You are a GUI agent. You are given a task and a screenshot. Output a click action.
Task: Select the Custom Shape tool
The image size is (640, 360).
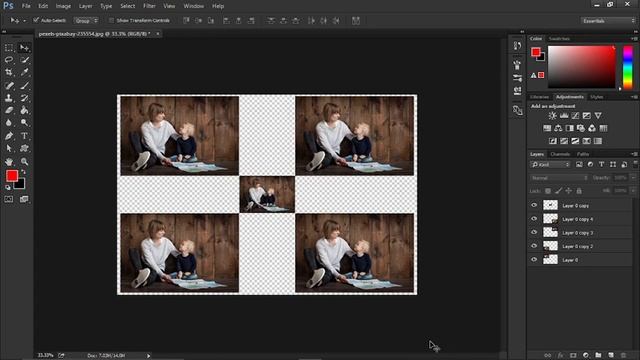(24, 149)
